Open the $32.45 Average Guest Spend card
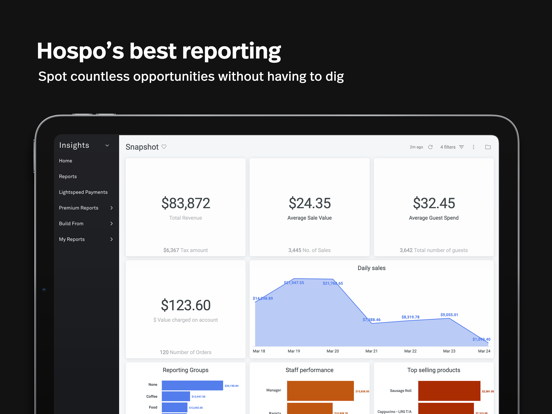This screenshot has height=414, width=552. 434,207
